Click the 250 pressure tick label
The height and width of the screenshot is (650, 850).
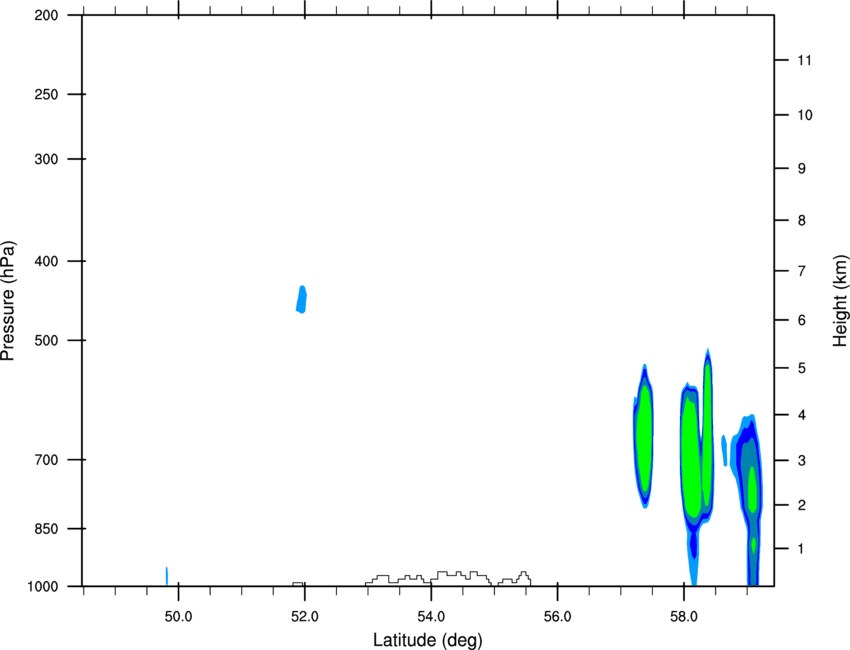tap(46, 94)
